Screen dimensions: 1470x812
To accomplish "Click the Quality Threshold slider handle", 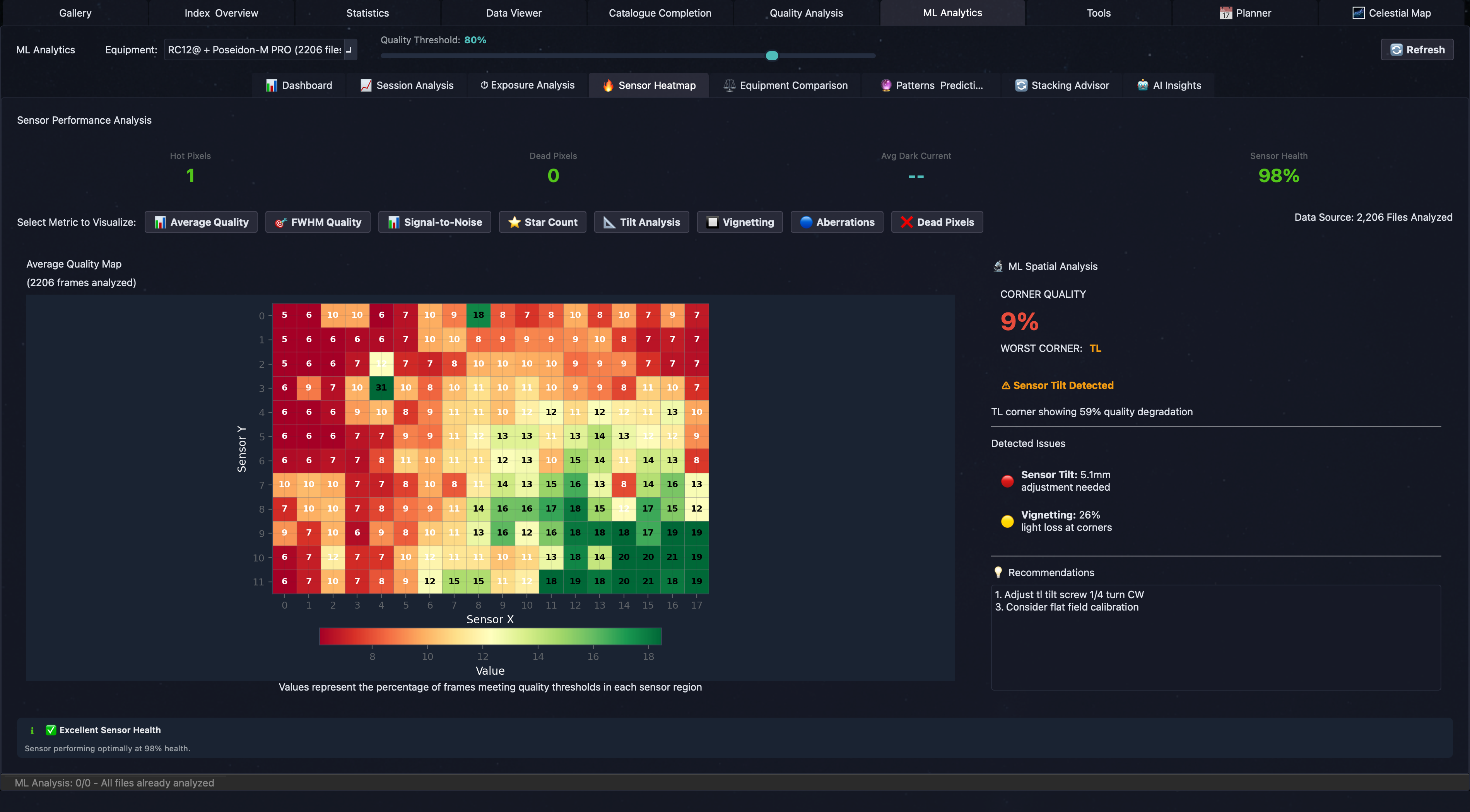I will (x=771, y=56).
